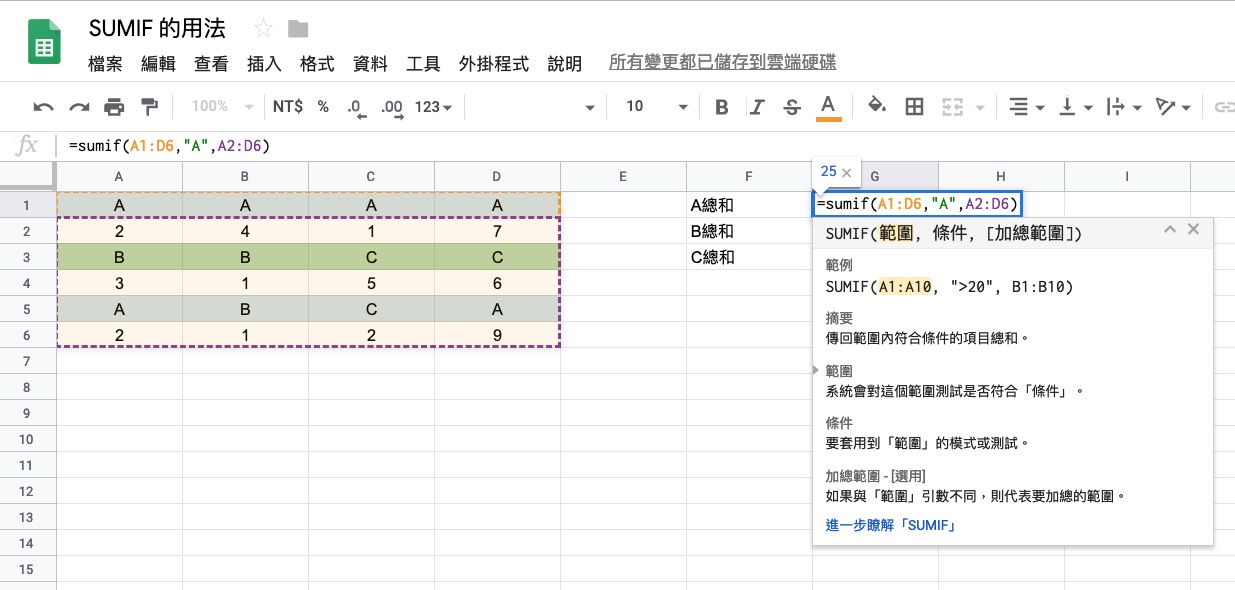The height and width of the screenshot is (590, 1235).
Task: Click the fill color bucket icon
Action: coord(876,106)
